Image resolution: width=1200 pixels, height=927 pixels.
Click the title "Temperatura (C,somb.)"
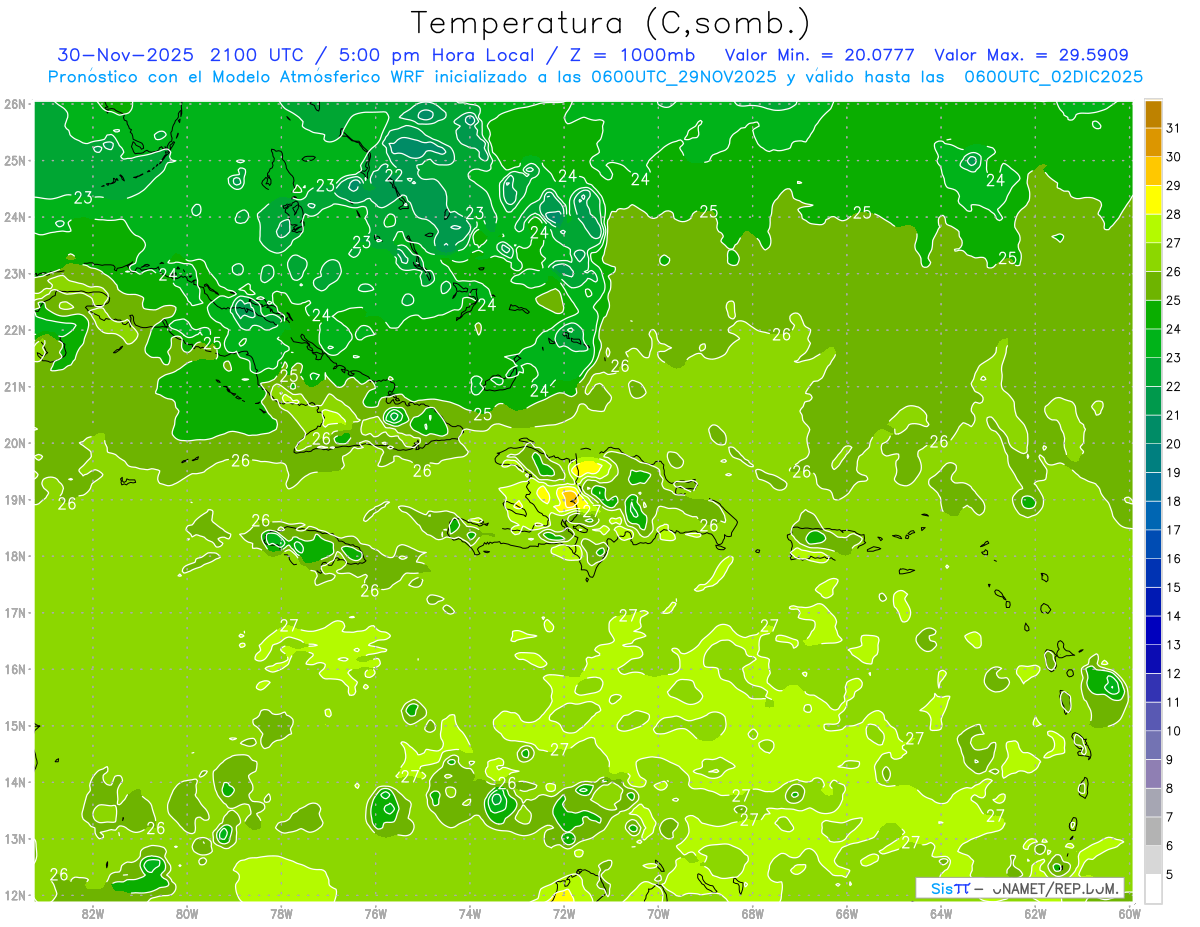click(x=611, y=22)
